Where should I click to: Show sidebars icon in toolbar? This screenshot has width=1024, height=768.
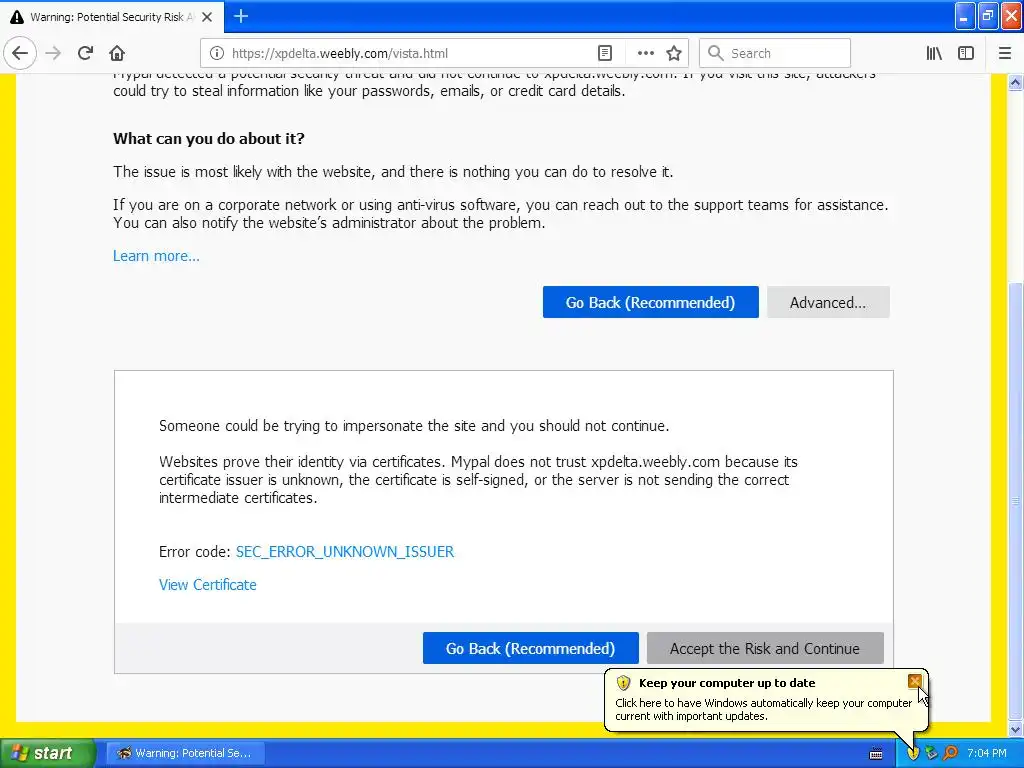click(x=966, y=54)
